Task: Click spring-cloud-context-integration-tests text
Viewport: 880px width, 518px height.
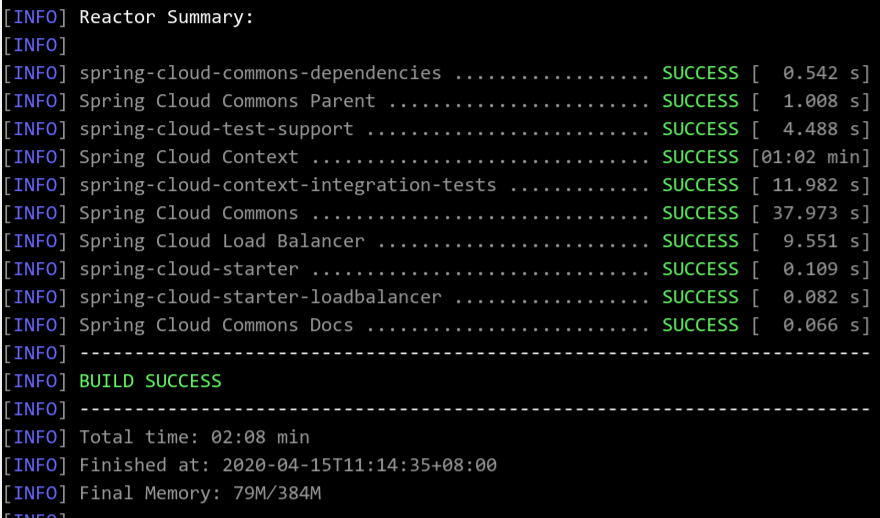Action: click(x=288, y=185)
